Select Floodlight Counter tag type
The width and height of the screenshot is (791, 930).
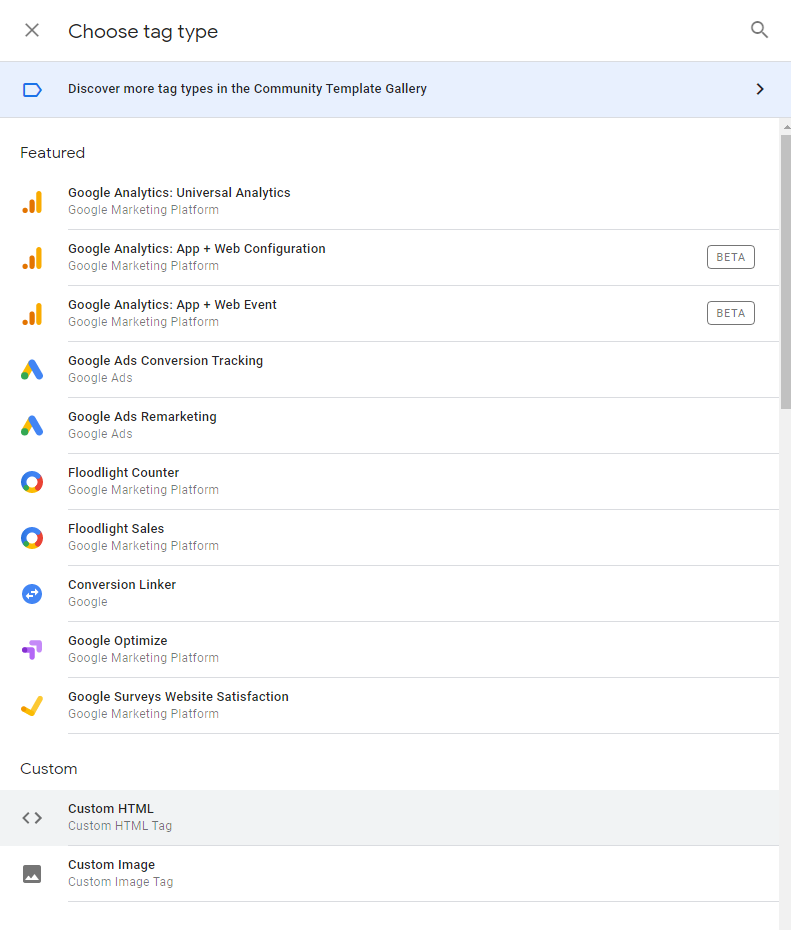click(x=389, y=482)
